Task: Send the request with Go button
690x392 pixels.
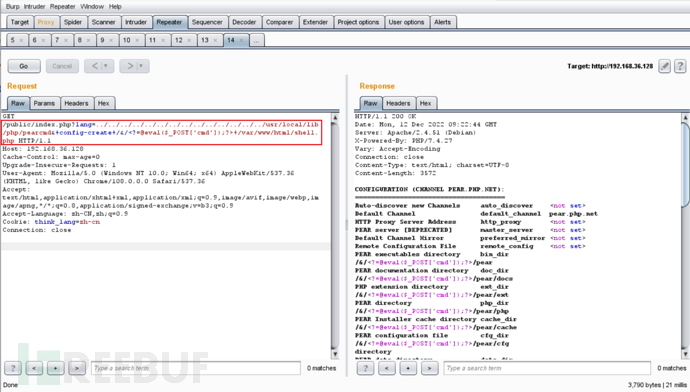Action: tap(24, 66)
